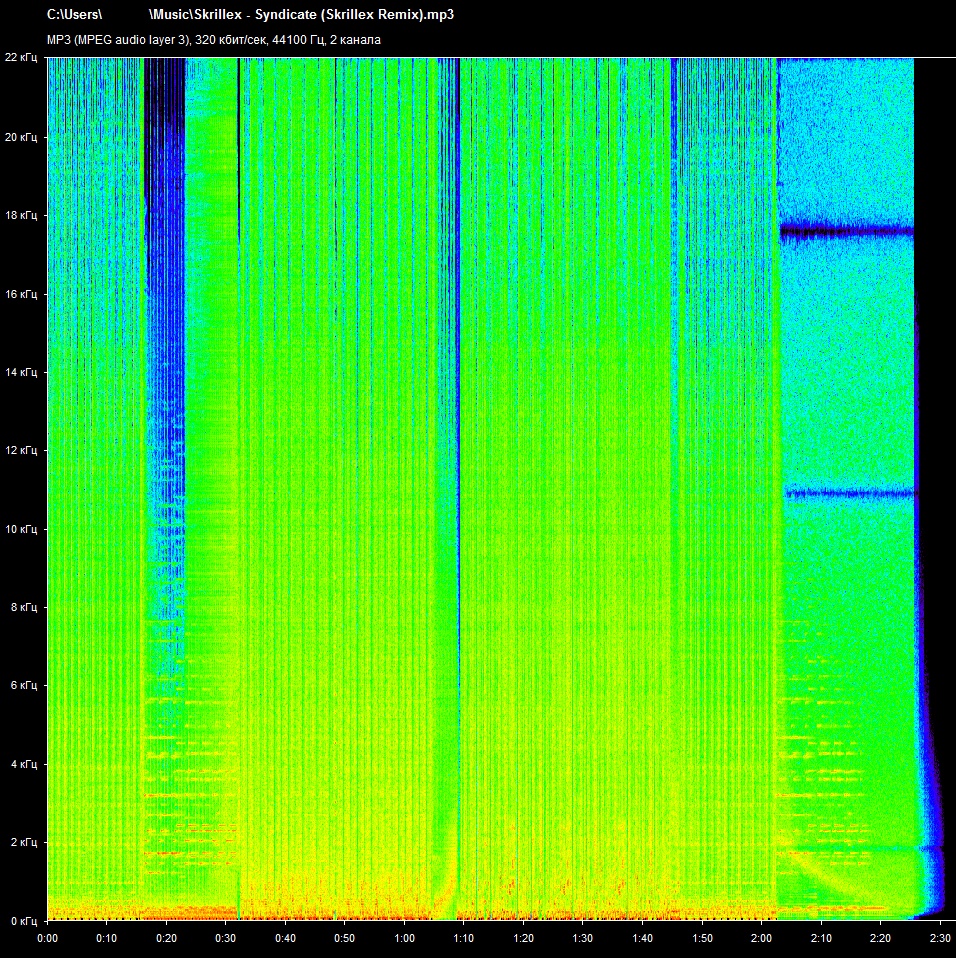Screen dimensions: 956x958
Task: Click the 1:30 time axis label
Action: pos(583,938)
